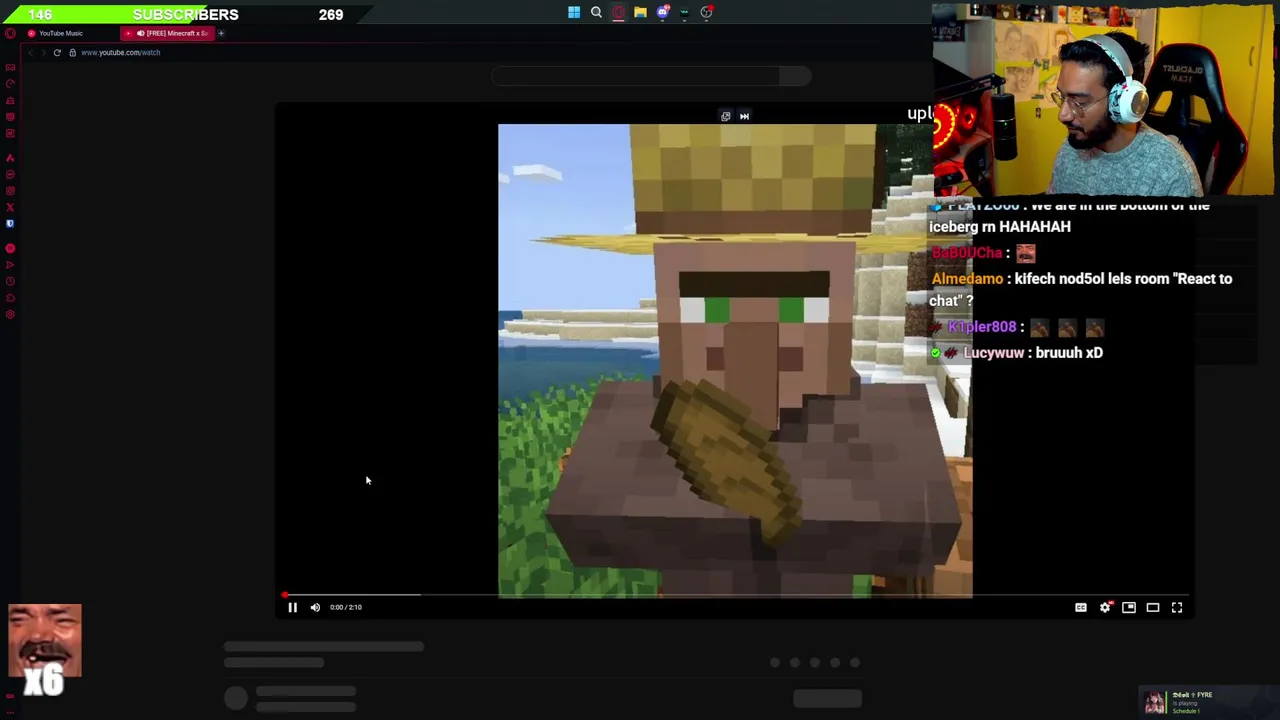
Task: Open the GX Control speedometer sidebar icon
Action: click(10, 83)
